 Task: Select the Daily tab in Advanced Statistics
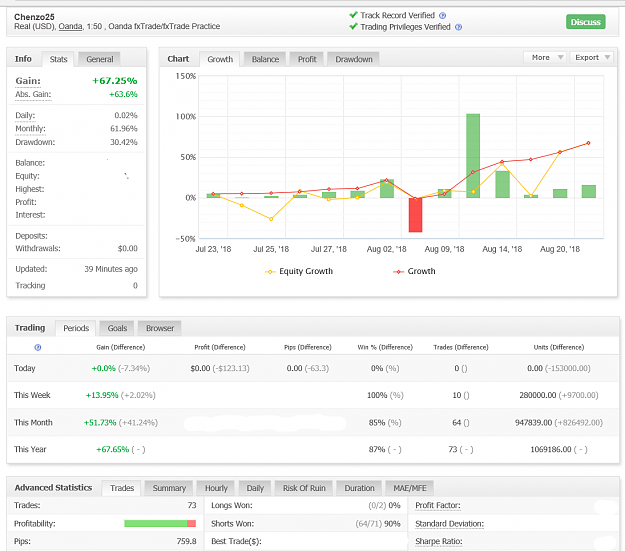(255, 488)
